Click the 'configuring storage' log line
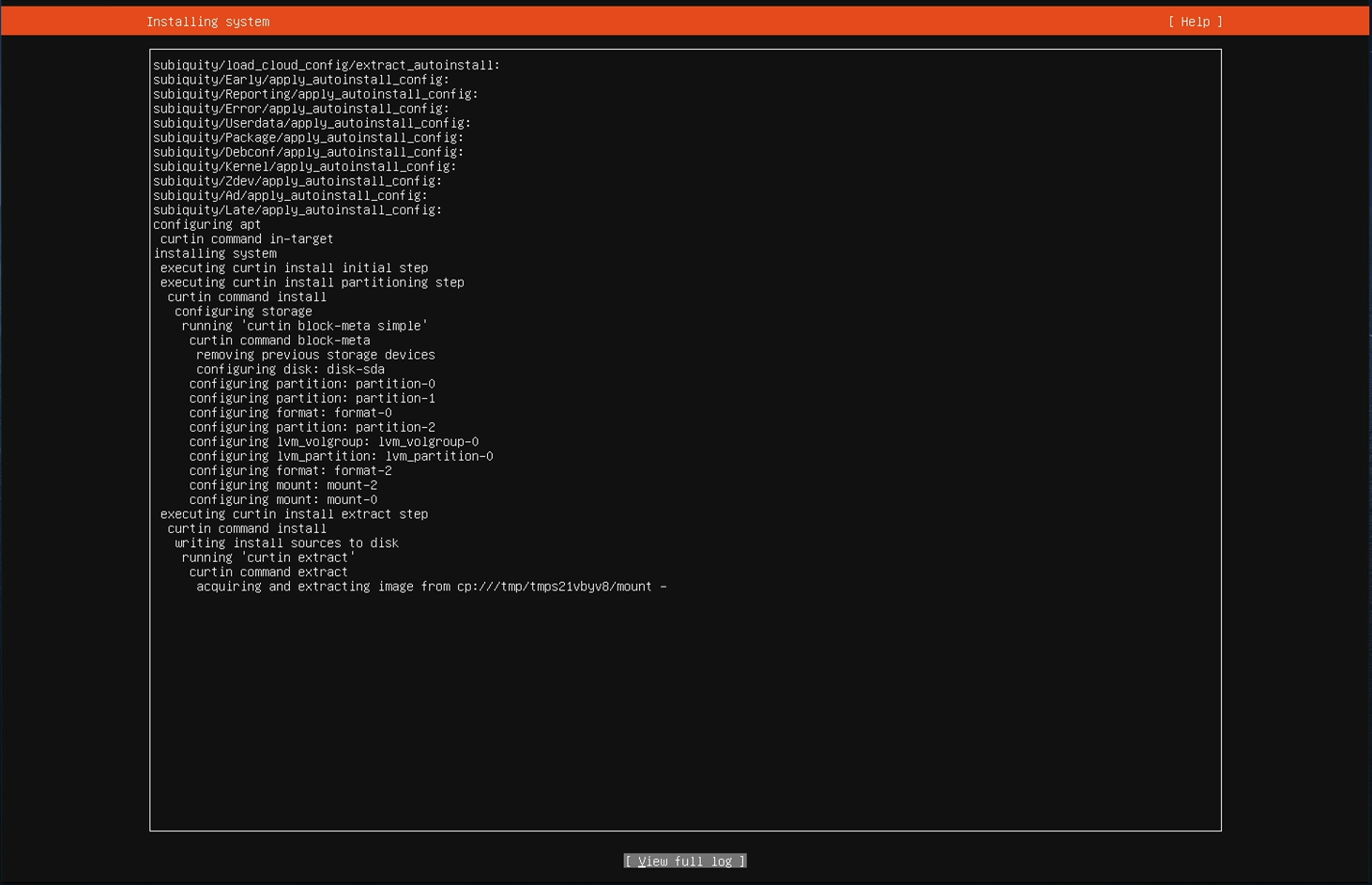 [x=243, y=312]
